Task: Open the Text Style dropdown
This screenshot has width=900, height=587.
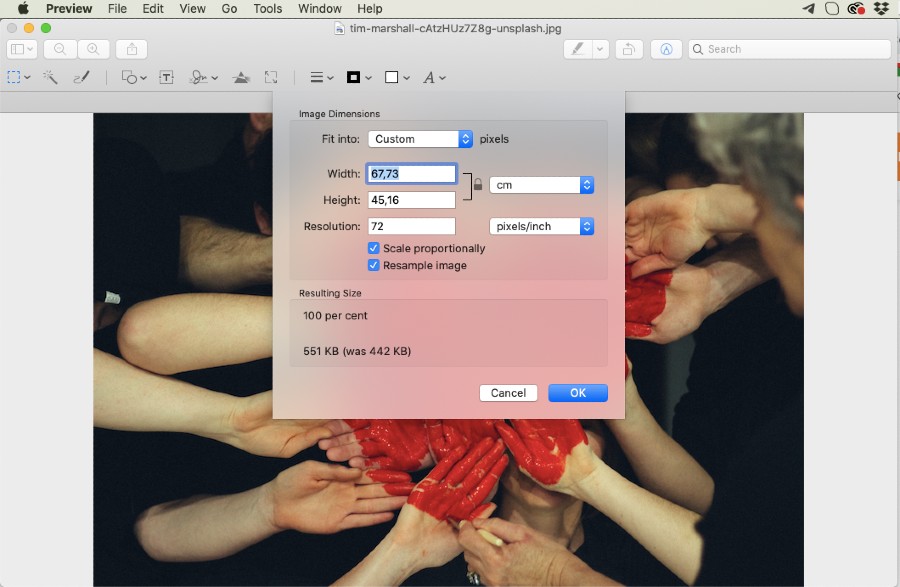Action: coord(435,77)
